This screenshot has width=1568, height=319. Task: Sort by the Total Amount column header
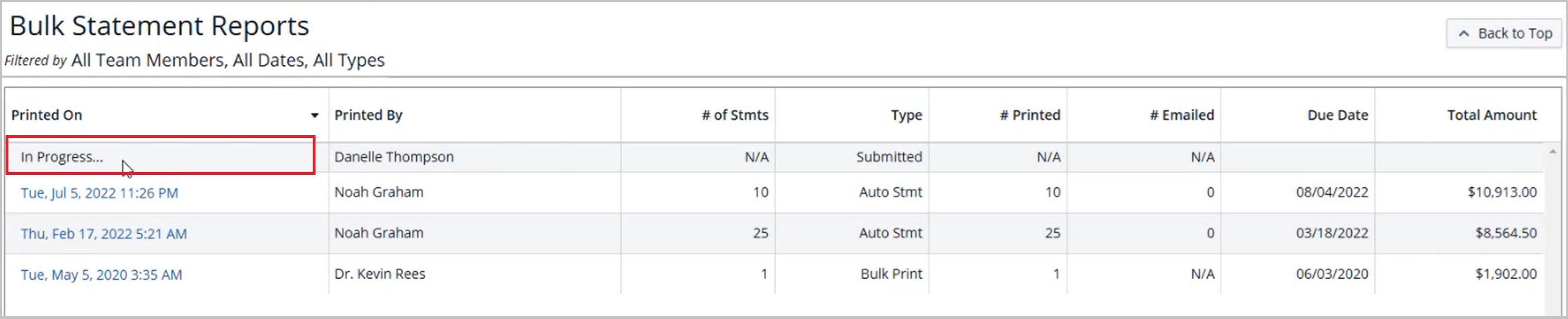pyautogui.click(x=1491, y=115)
